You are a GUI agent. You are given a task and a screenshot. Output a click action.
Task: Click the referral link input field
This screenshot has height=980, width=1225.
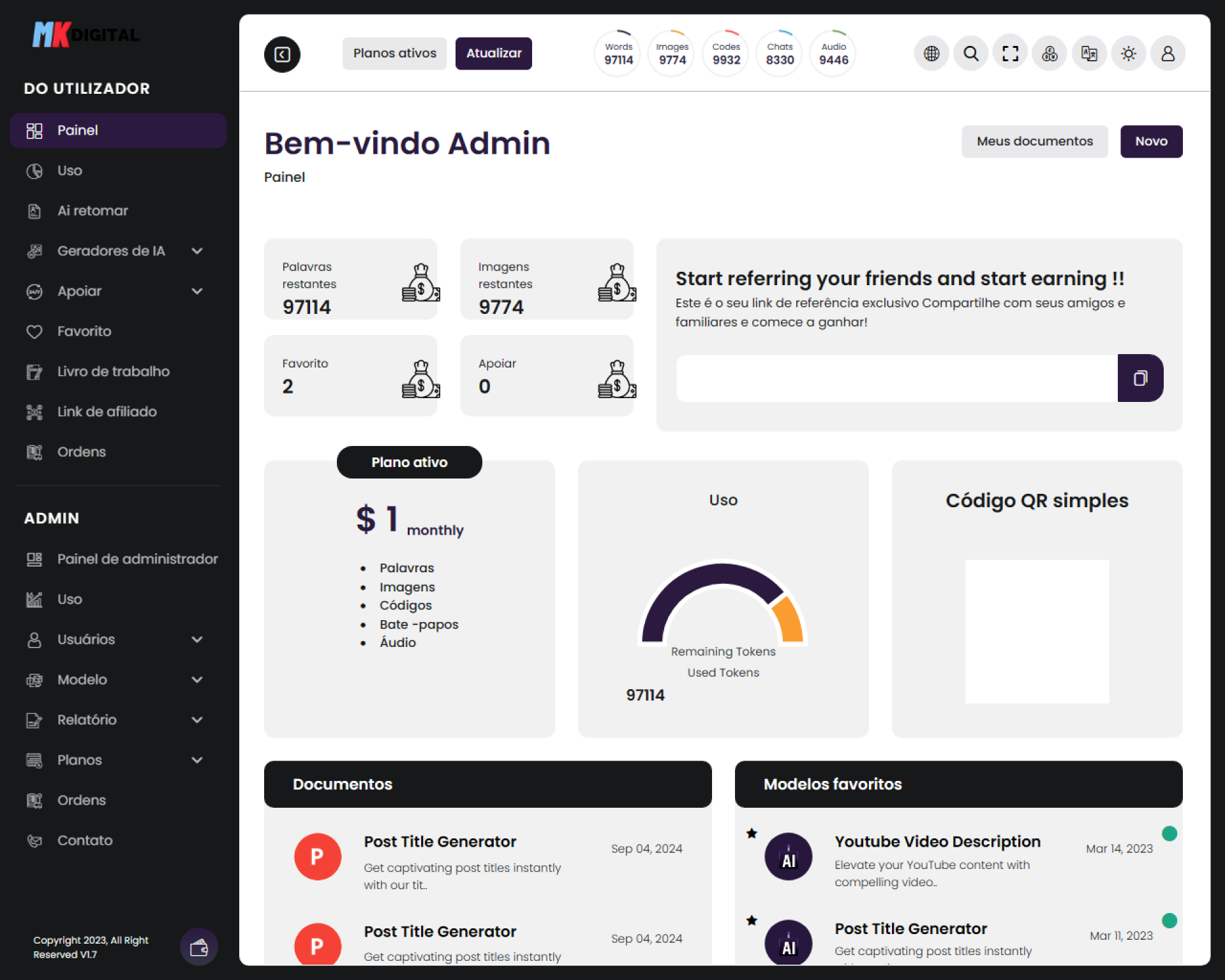pyautogui.click(x=896, y=378)
